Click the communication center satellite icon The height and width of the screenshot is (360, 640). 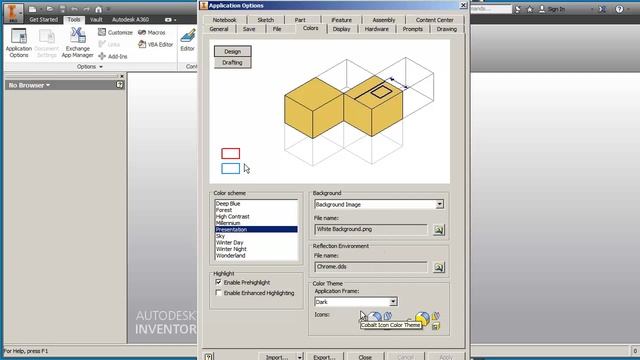click(x=518, y=9)
